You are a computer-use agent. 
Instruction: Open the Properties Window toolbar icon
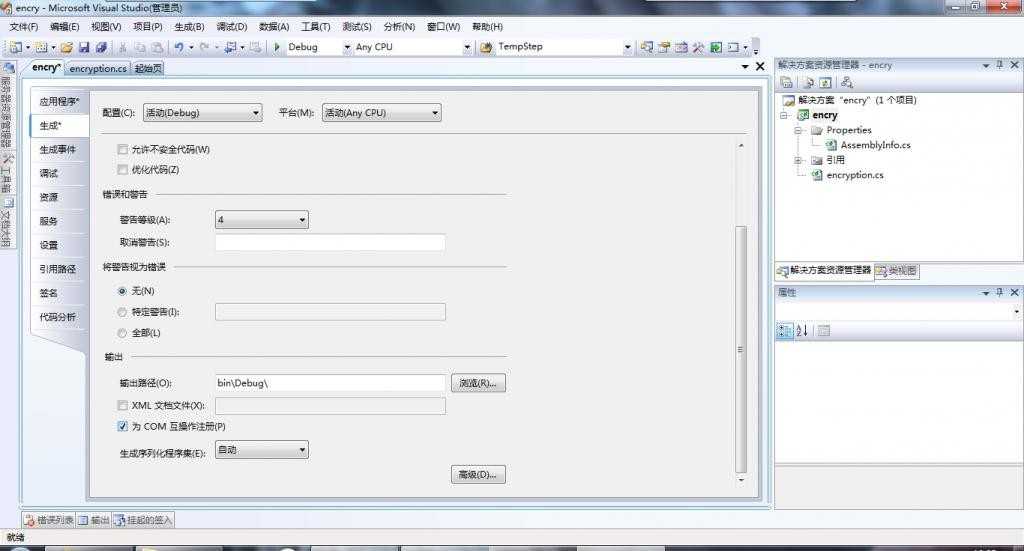click(x=664, y=47)
